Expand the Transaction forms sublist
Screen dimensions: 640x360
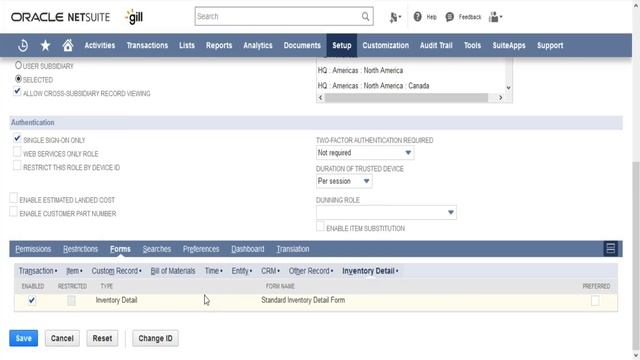pyautogui.click(x=38, y=271)
